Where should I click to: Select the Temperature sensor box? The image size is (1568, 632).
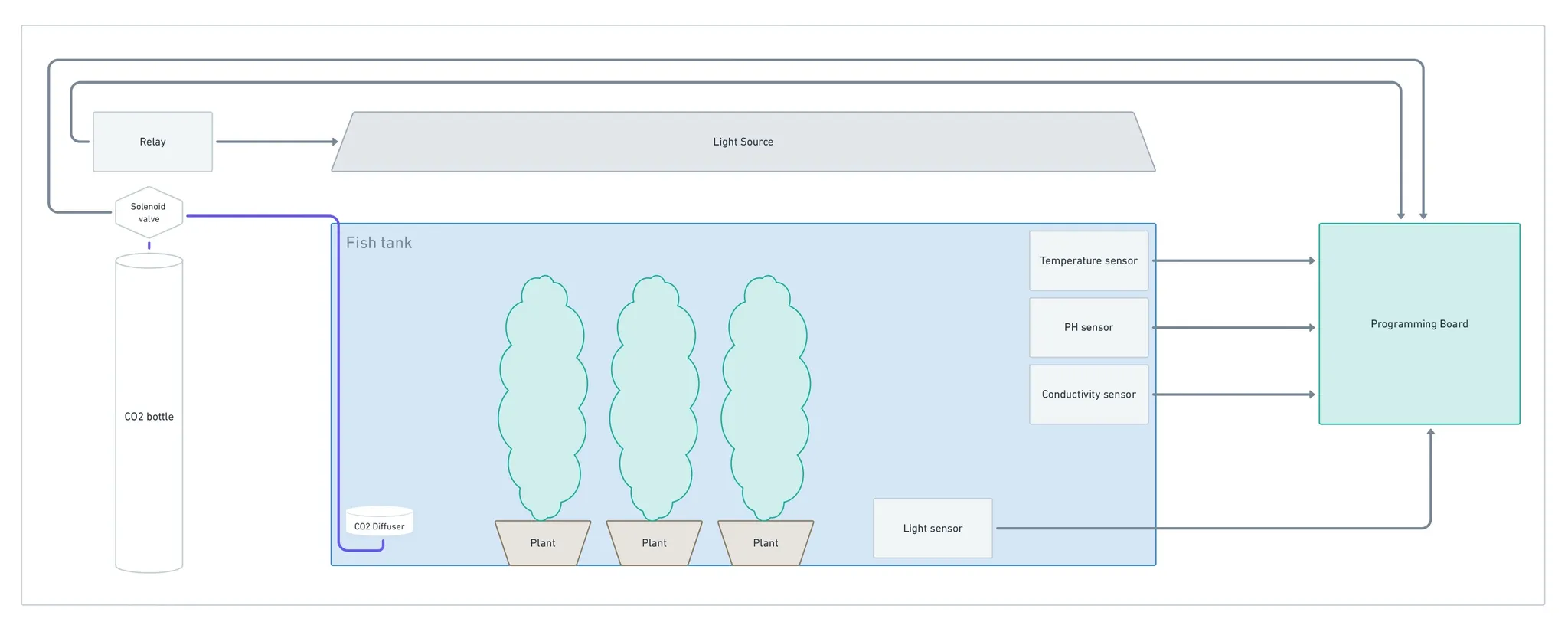(1088, 260)
